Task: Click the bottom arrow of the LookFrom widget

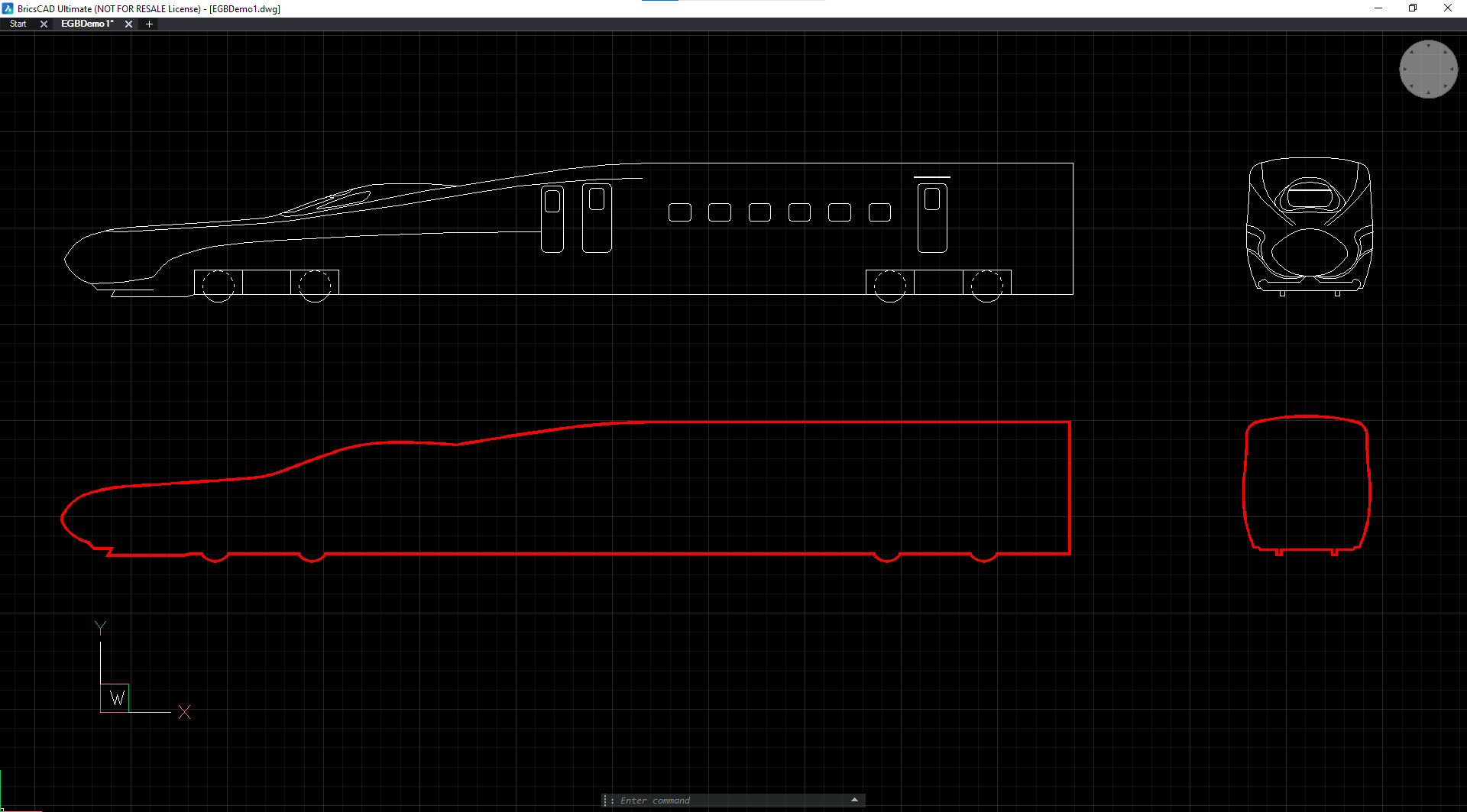Action: (x=1428, y=92)
